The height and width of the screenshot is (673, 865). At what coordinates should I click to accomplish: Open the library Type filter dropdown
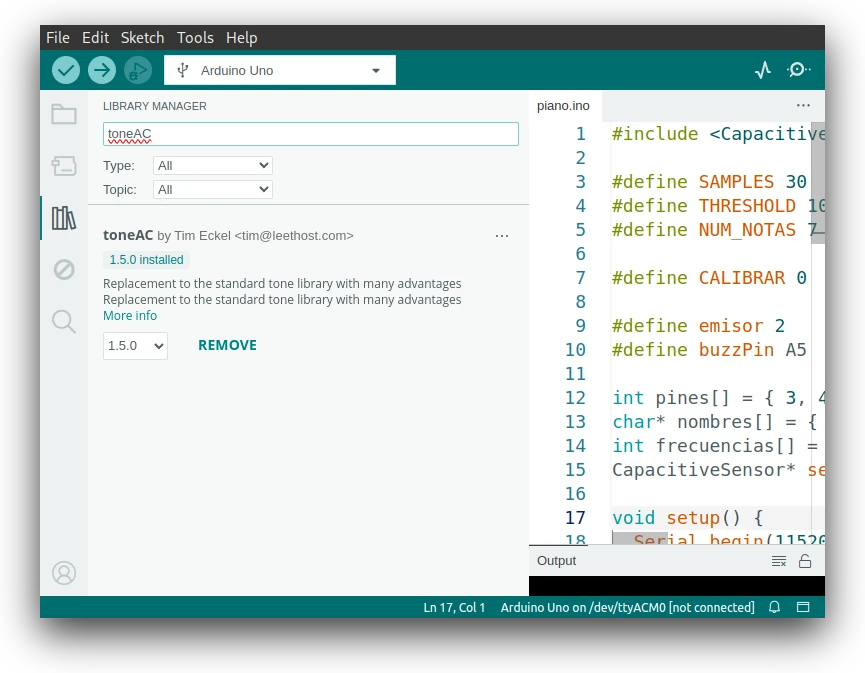213,166
